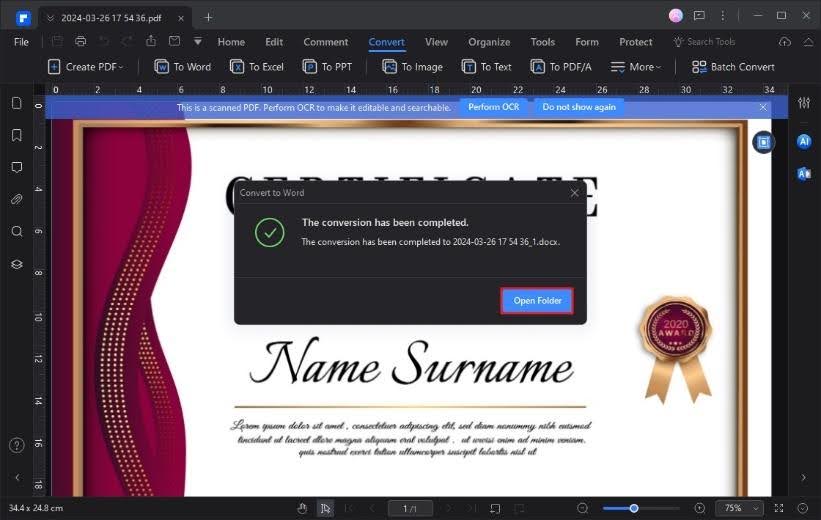This screenshot has width=821, height=520.
Task: Toggle the properties panel in right sidebar
Action: (803, 105)
